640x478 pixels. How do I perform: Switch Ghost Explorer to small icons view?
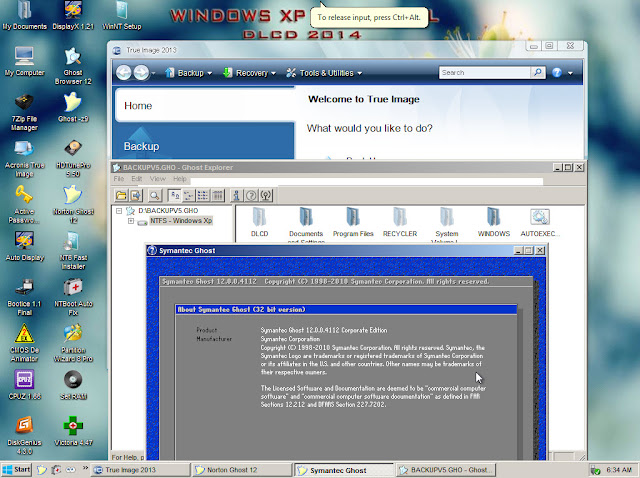(x=189, y=196)
